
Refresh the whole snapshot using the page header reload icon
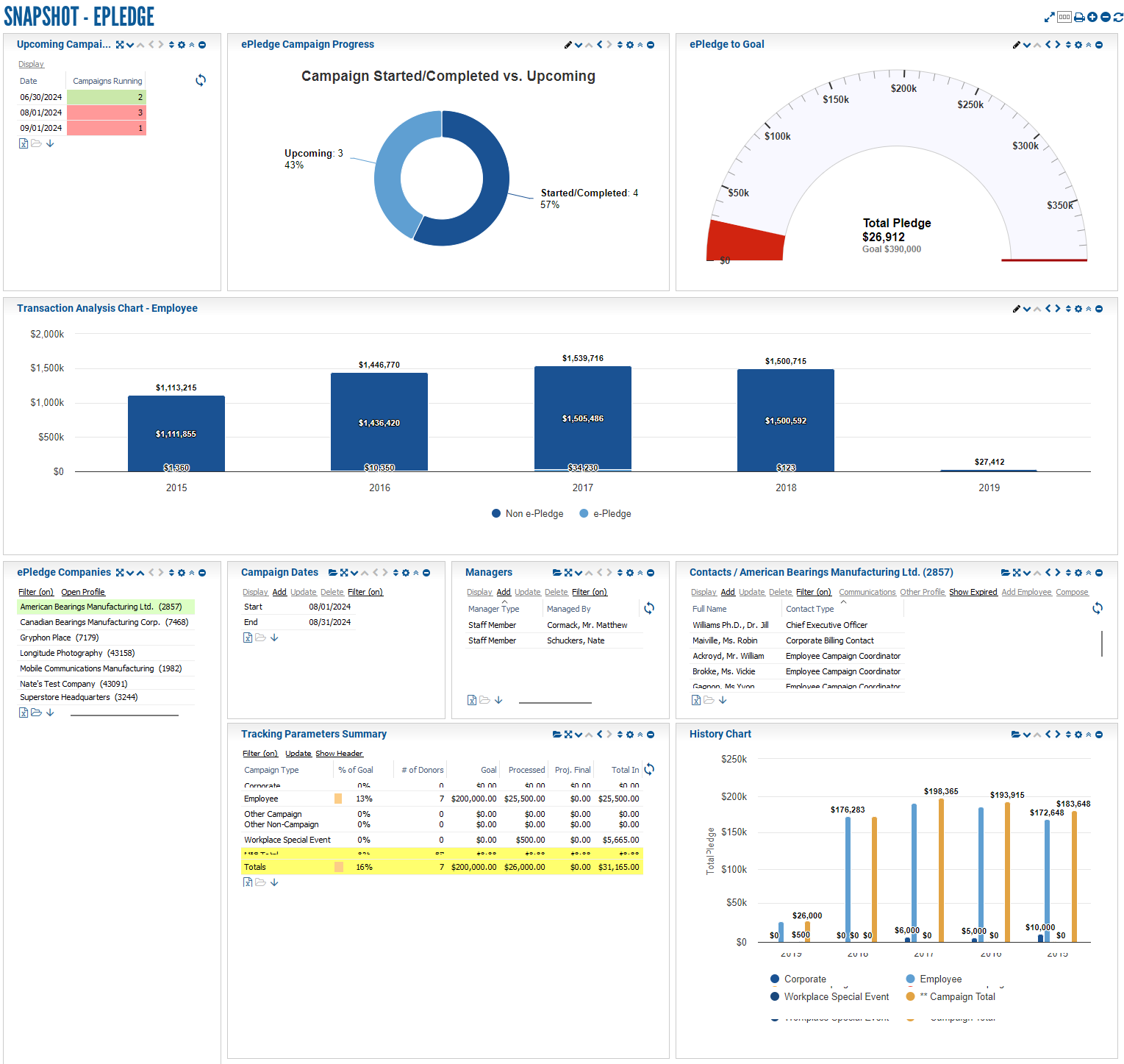[1118, 17]
